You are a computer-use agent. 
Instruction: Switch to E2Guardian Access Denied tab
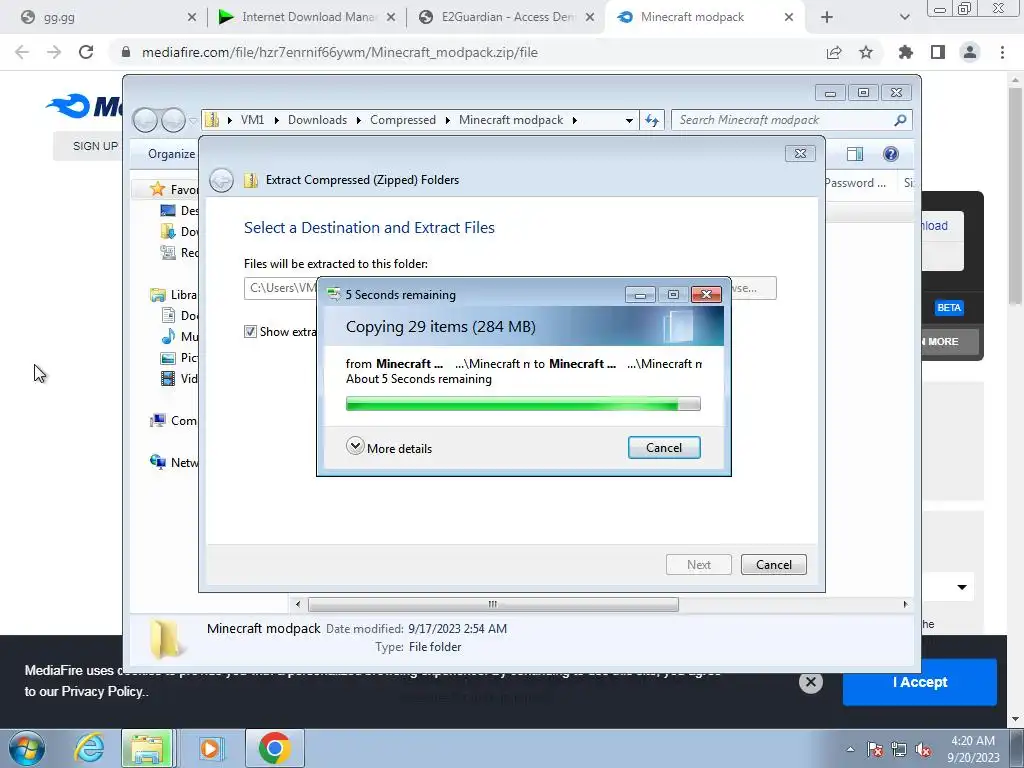(x=505, y=17)
